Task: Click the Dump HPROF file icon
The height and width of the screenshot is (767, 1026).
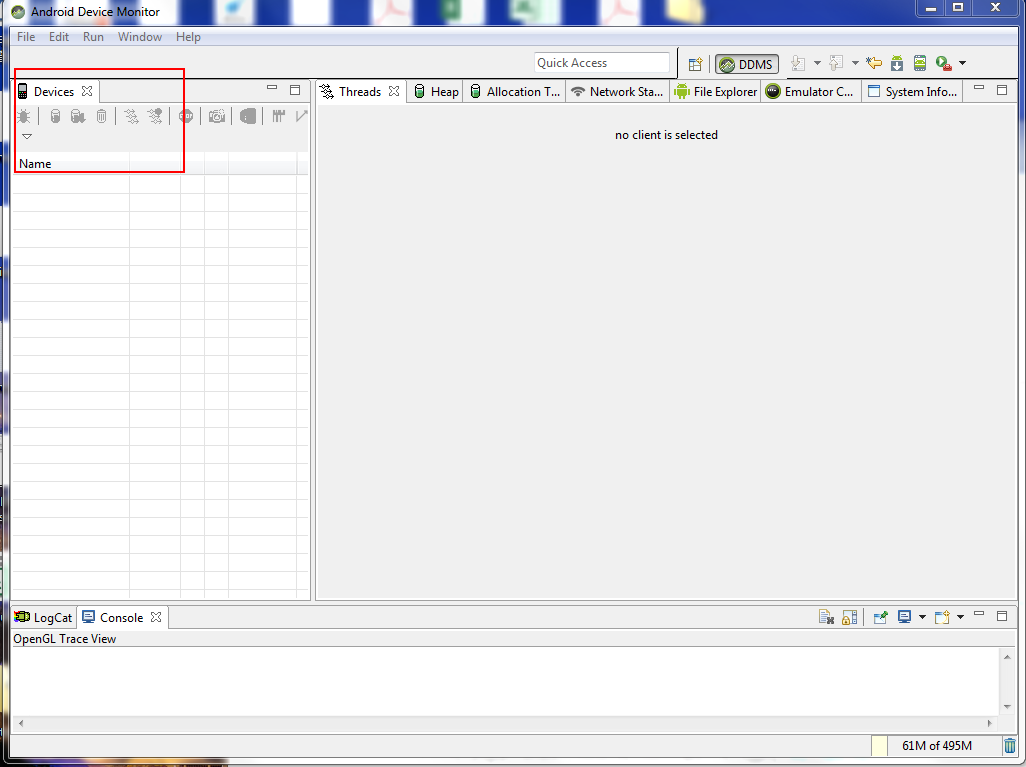Action: pyautogui.click(x=78, y=116)
